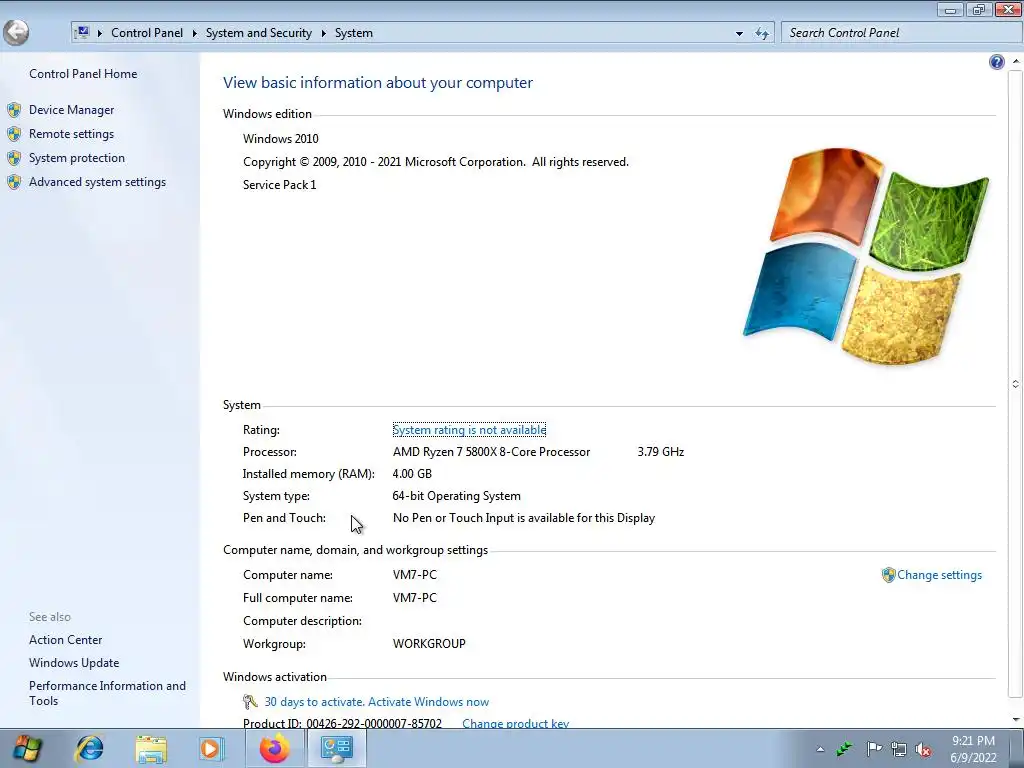The height and width of the screenshot is (768, 1024).
Task: Click the 3.79 GHz processor speed
Action: click(x=661, y=452)
